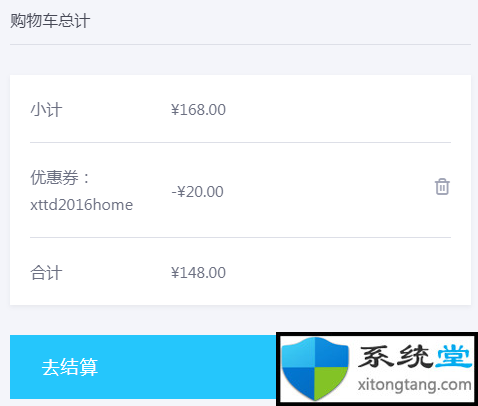This screenshot has height=406, width=478.
Task: Remove the xttd2016home coupon with trash icon
Action: 442,186
